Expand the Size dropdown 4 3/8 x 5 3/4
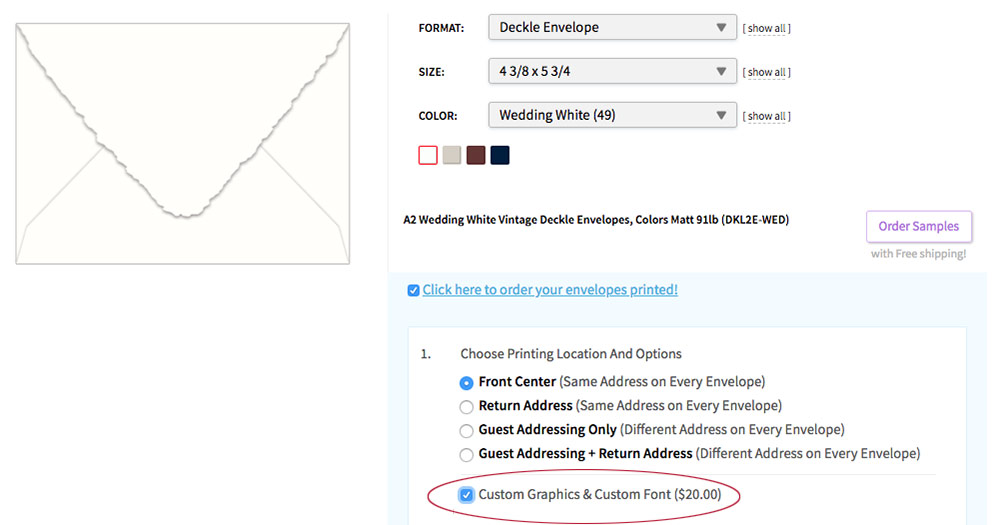 pos(612,71)
